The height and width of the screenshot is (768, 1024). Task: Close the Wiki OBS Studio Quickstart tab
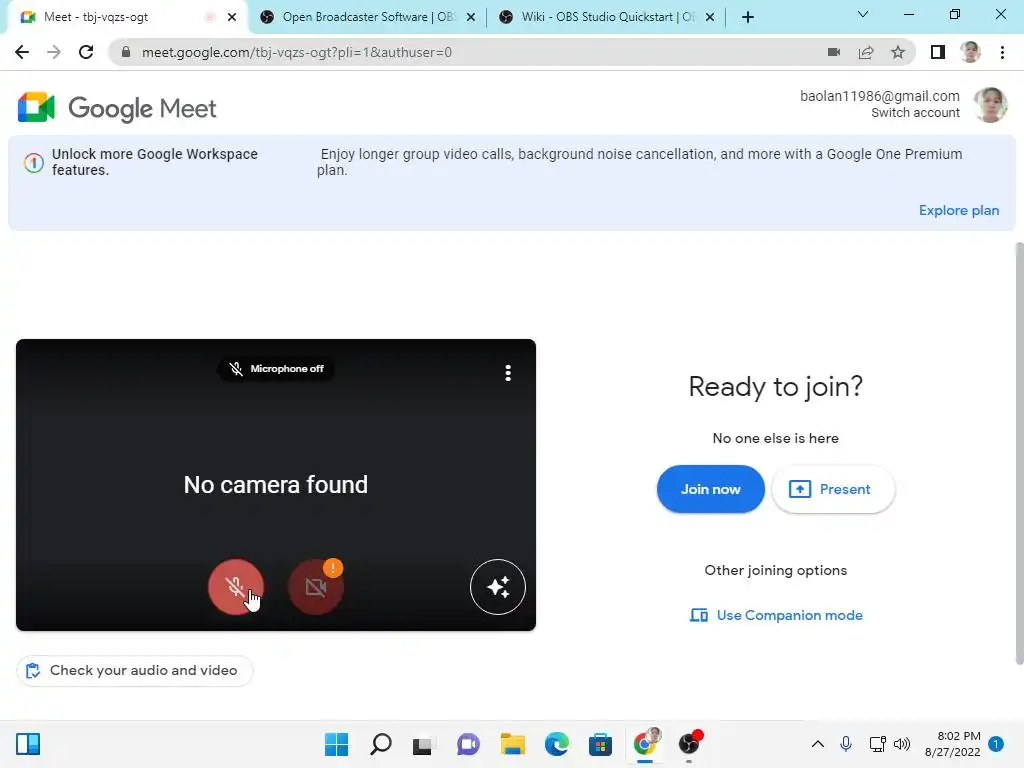tap(710, 17)
